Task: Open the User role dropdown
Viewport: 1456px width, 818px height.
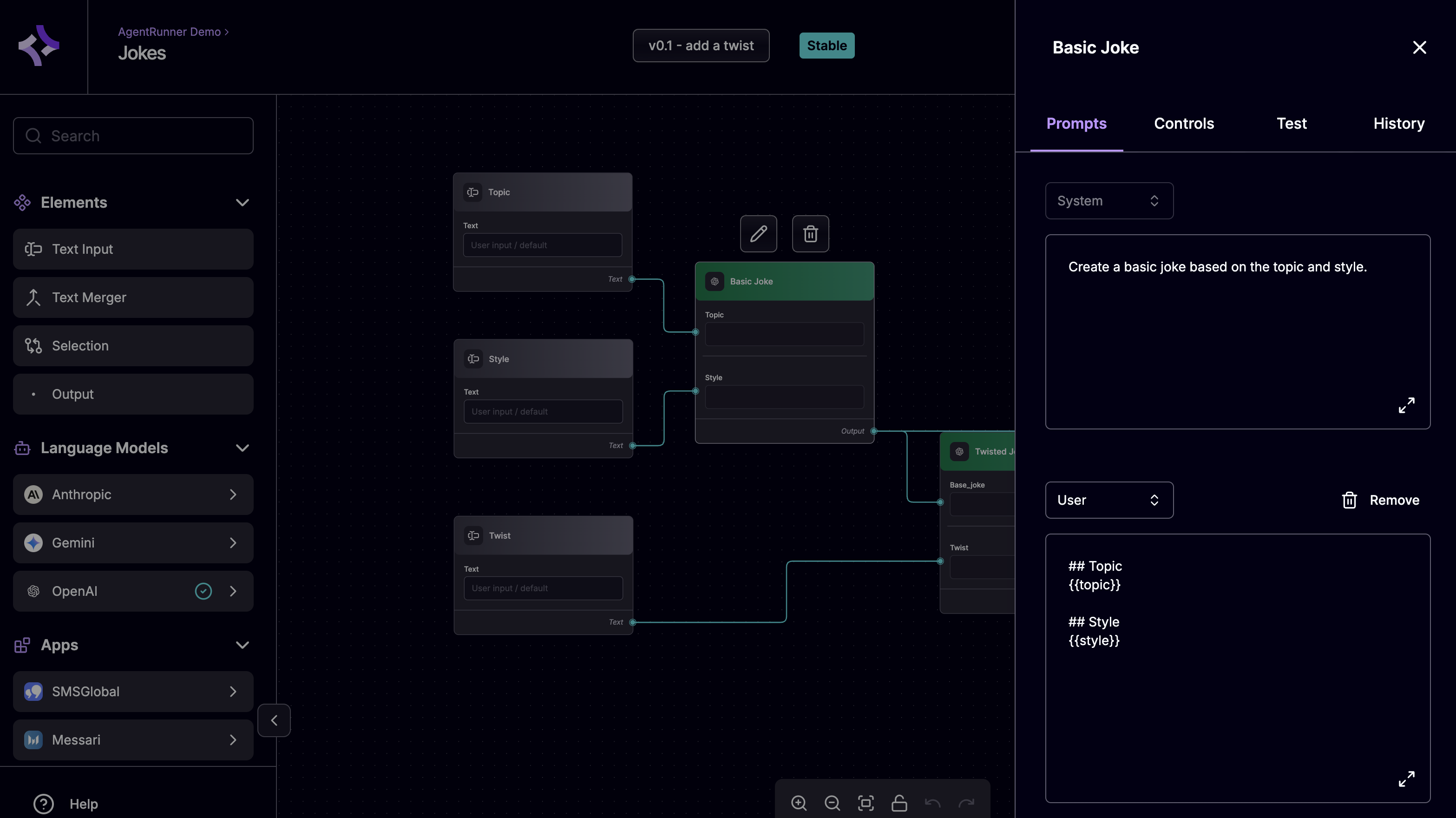Action: [x=1109, y=500]
